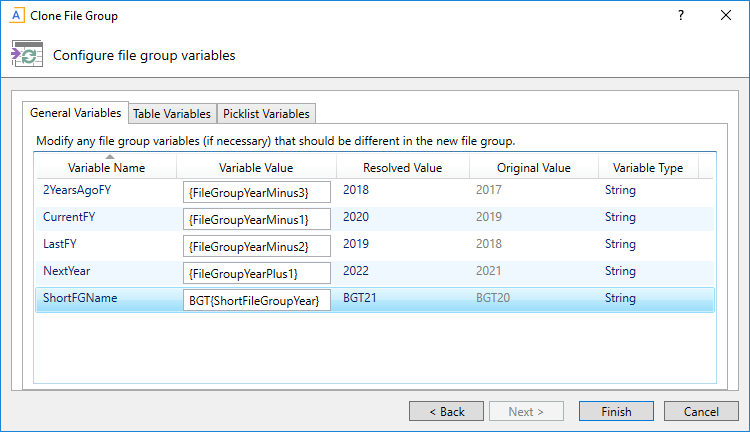Click the clone file group wizard icon

[27, 55]
